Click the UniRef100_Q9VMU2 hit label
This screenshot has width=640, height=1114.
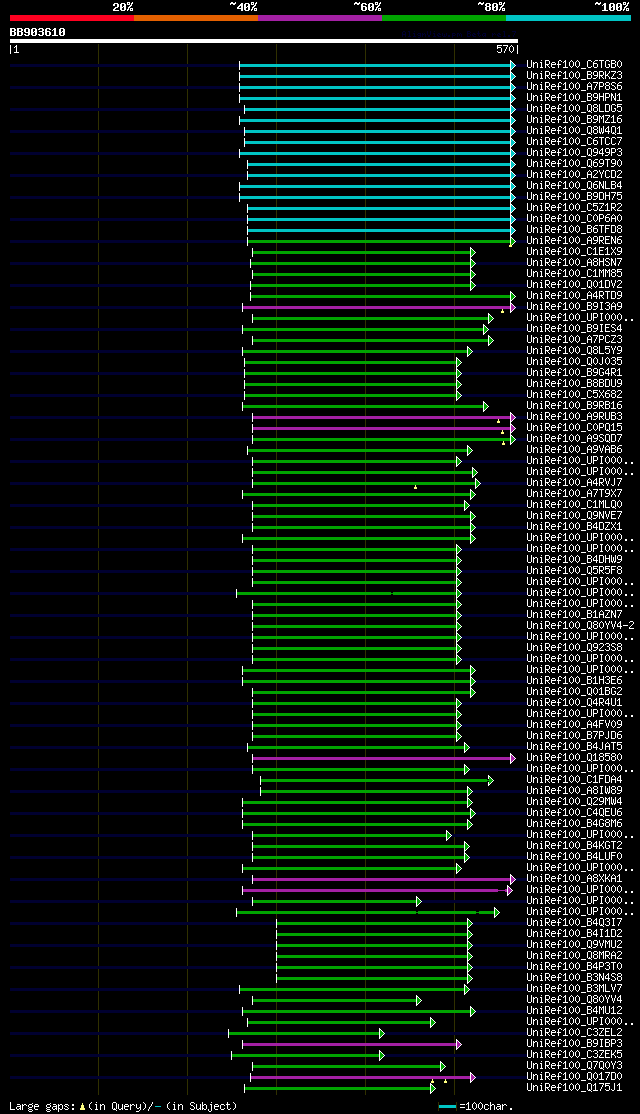(x=575, y=946)
